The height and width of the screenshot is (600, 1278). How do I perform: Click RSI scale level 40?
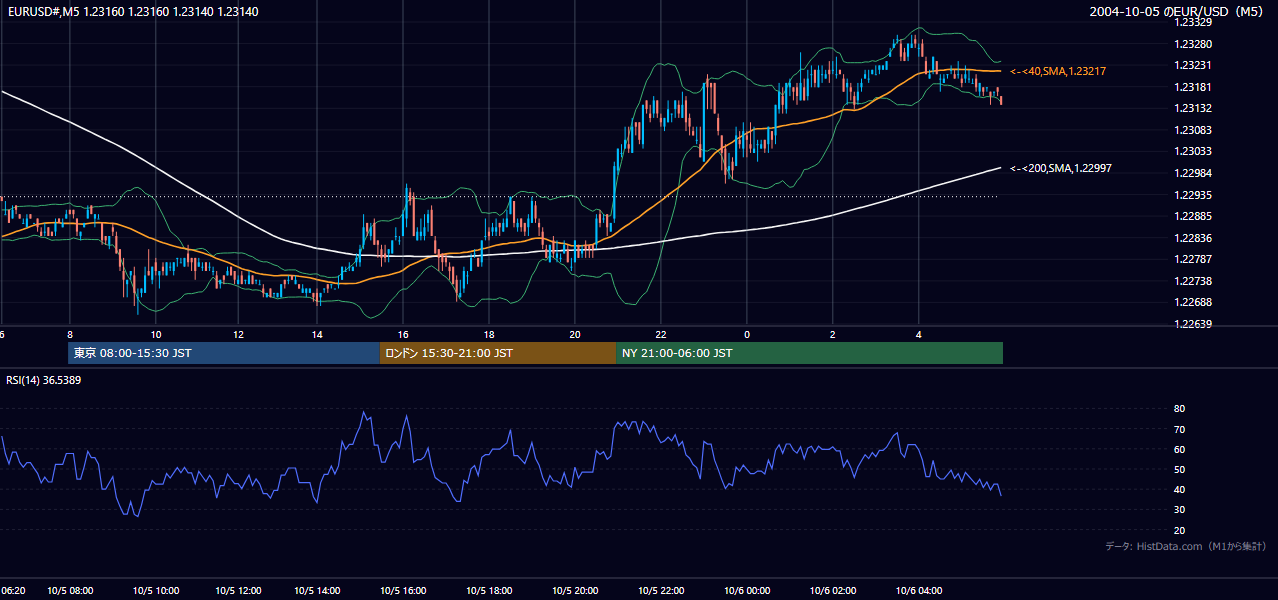[1179, 489]
